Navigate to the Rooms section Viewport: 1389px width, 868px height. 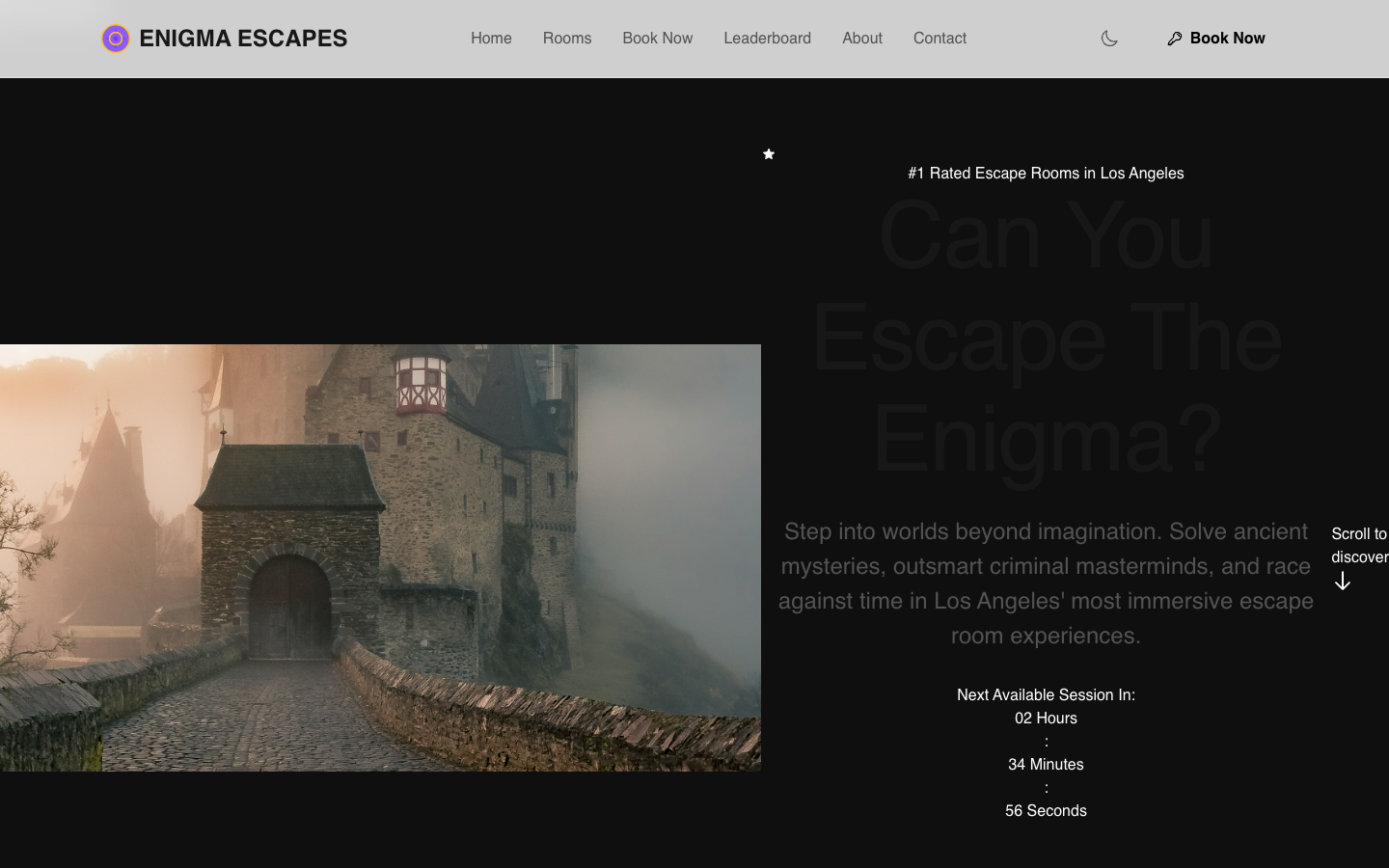[x=567, y=39]
